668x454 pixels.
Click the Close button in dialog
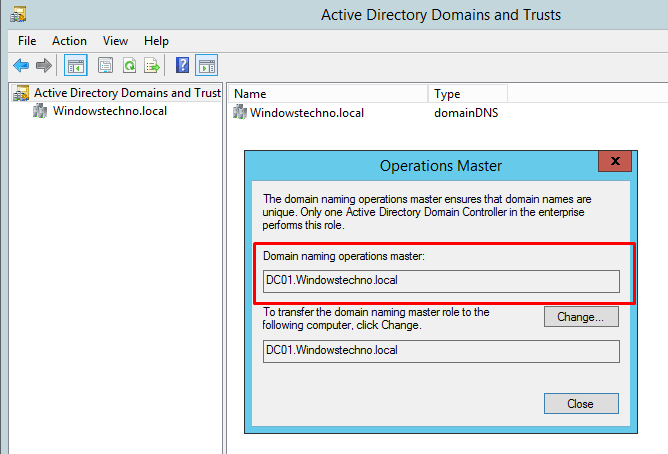pyautogui.click(x=581, y=403)
